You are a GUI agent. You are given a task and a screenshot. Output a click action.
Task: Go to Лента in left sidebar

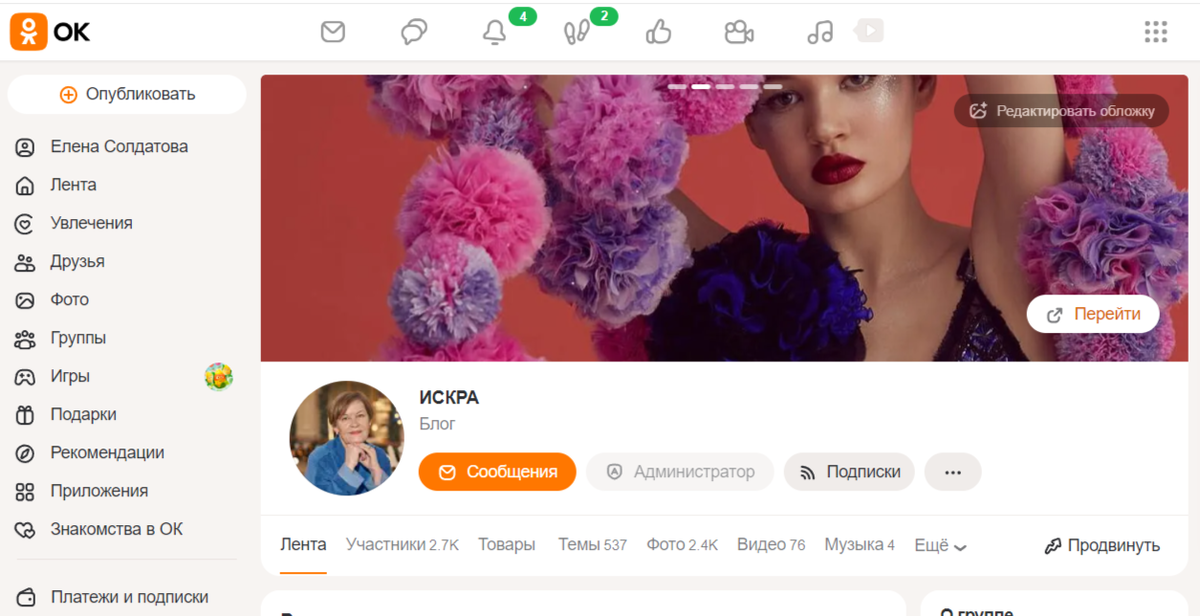pos(73,185)
